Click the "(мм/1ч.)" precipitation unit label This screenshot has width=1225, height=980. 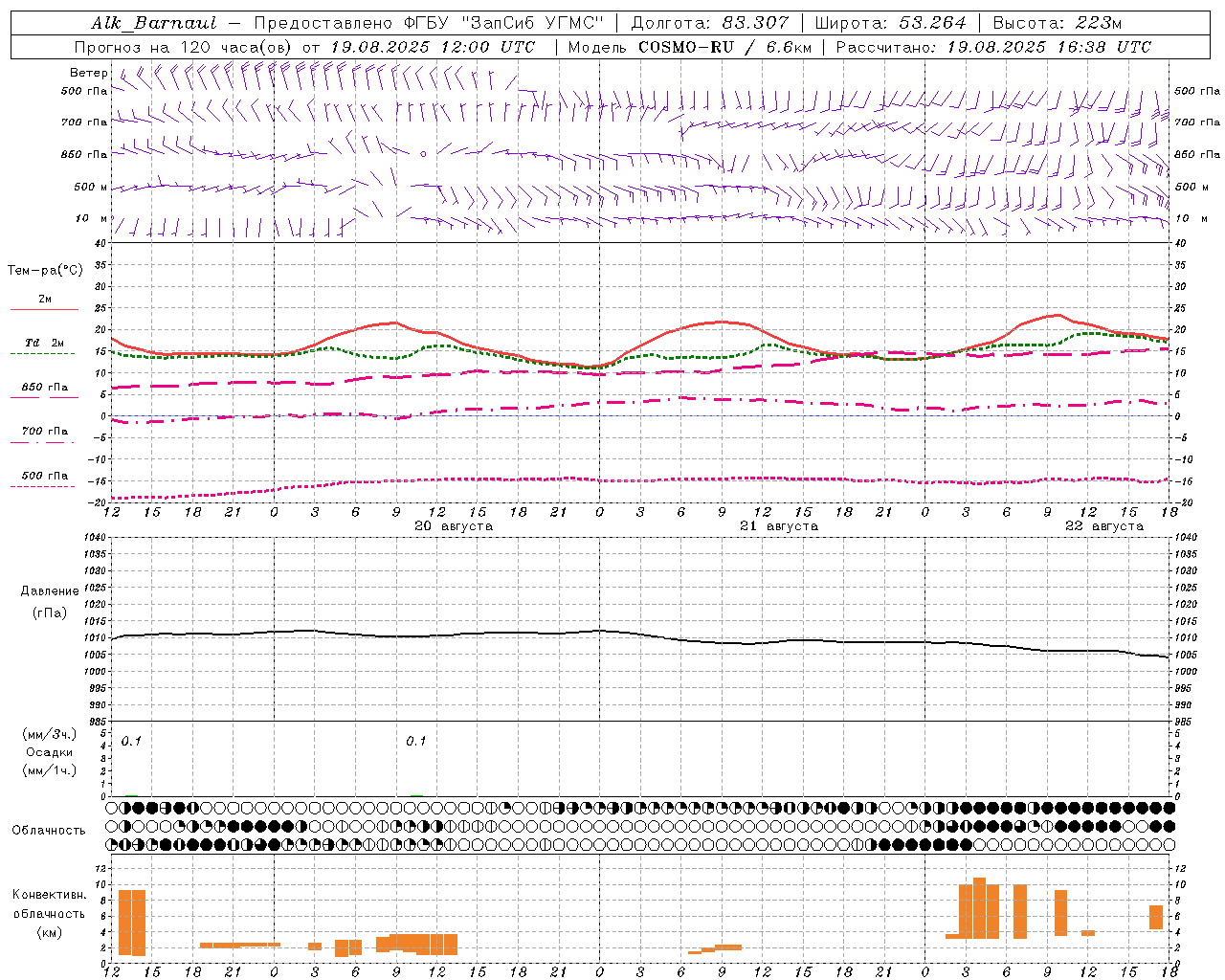50,770
